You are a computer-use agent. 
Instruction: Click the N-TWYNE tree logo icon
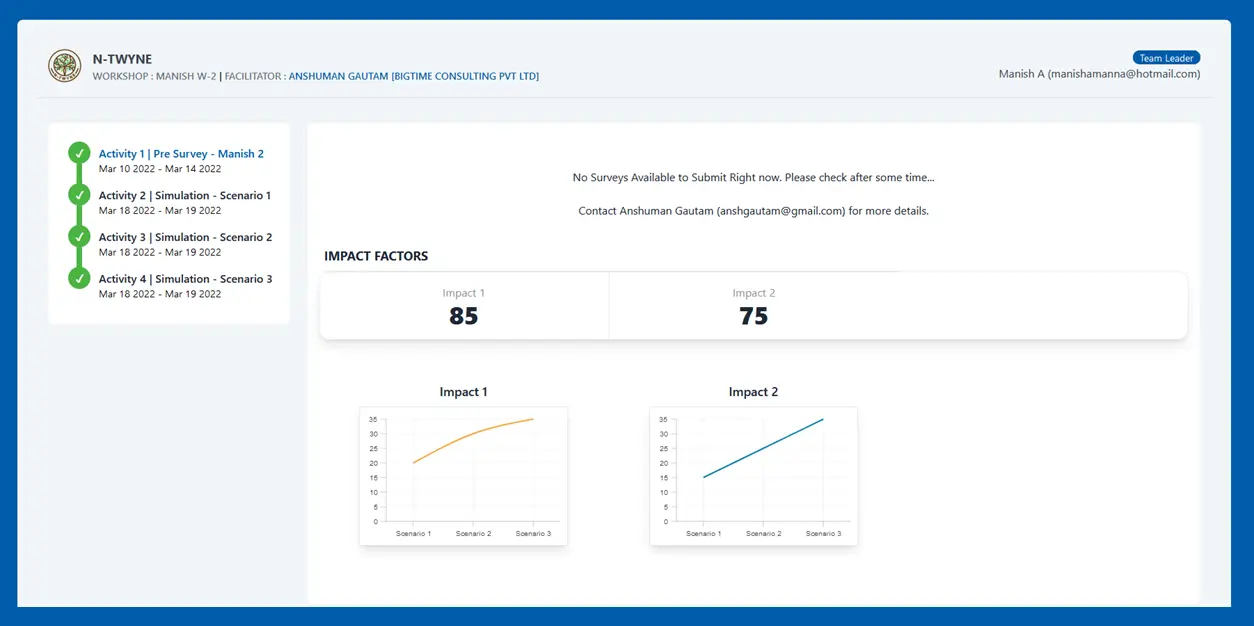(65, 66)
